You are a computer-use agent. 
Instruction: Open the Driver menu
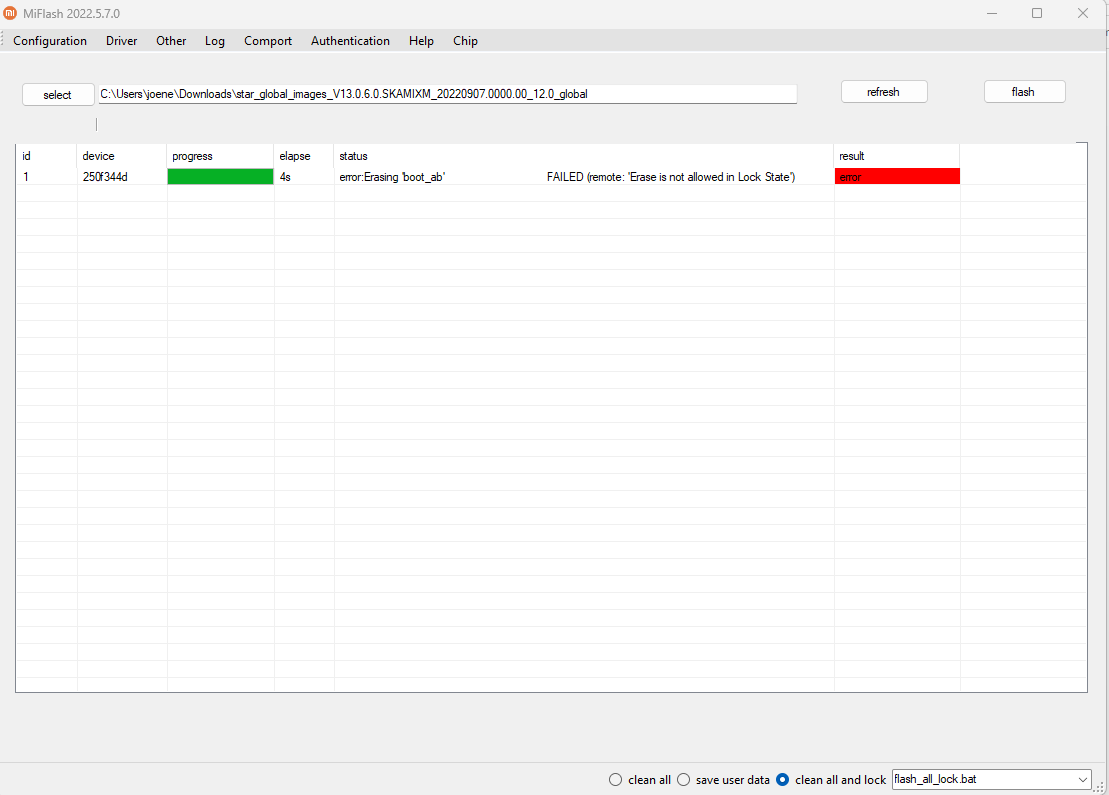coord(122,41)
